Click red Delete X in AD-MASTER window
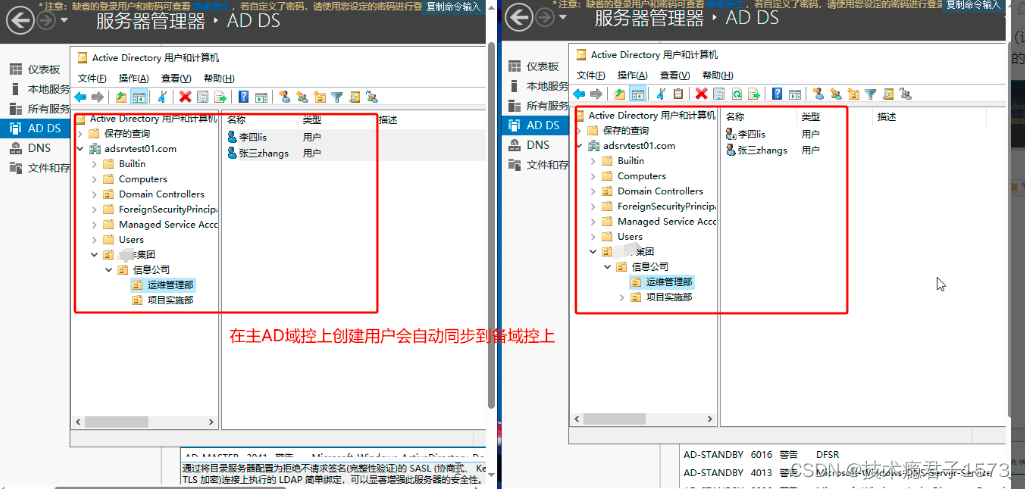 tap(185, 97)
